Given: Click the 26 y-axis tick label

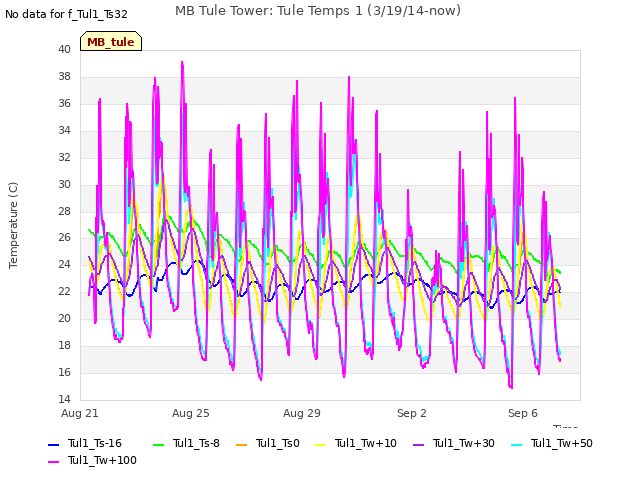Looking at the screenshot, I should coord(64,238).
